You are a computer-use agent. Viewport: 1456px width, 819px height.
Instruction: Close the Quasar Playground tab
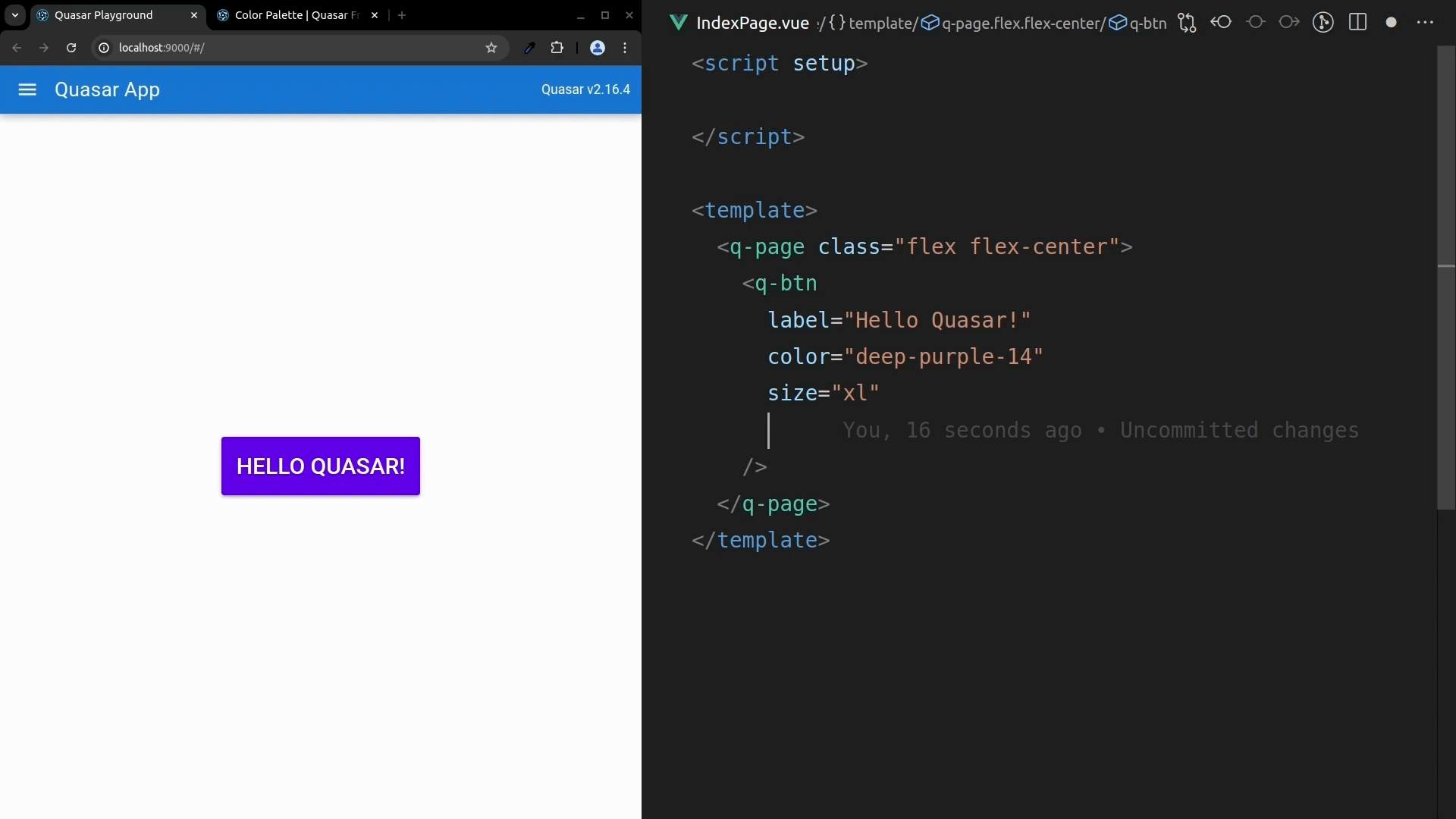194,15
